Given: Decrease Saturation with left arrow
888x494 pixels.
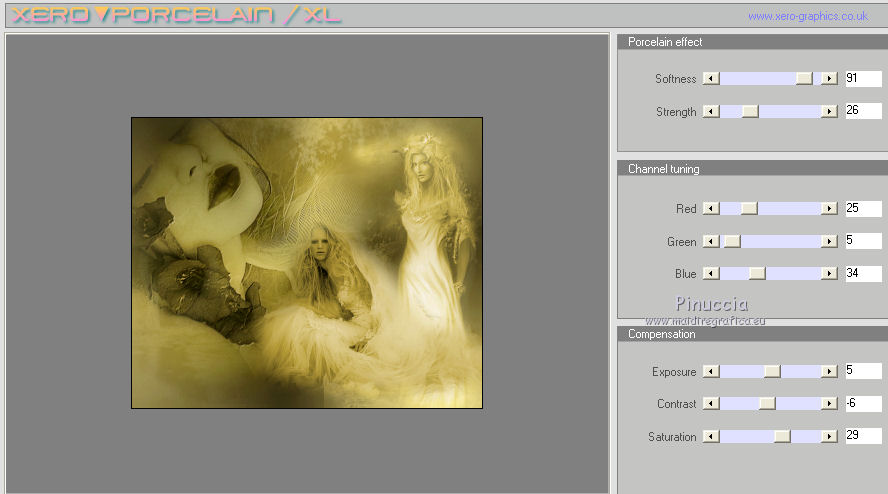Looking at the screenshot, I should pyautogui.click(x=711, y=436).
